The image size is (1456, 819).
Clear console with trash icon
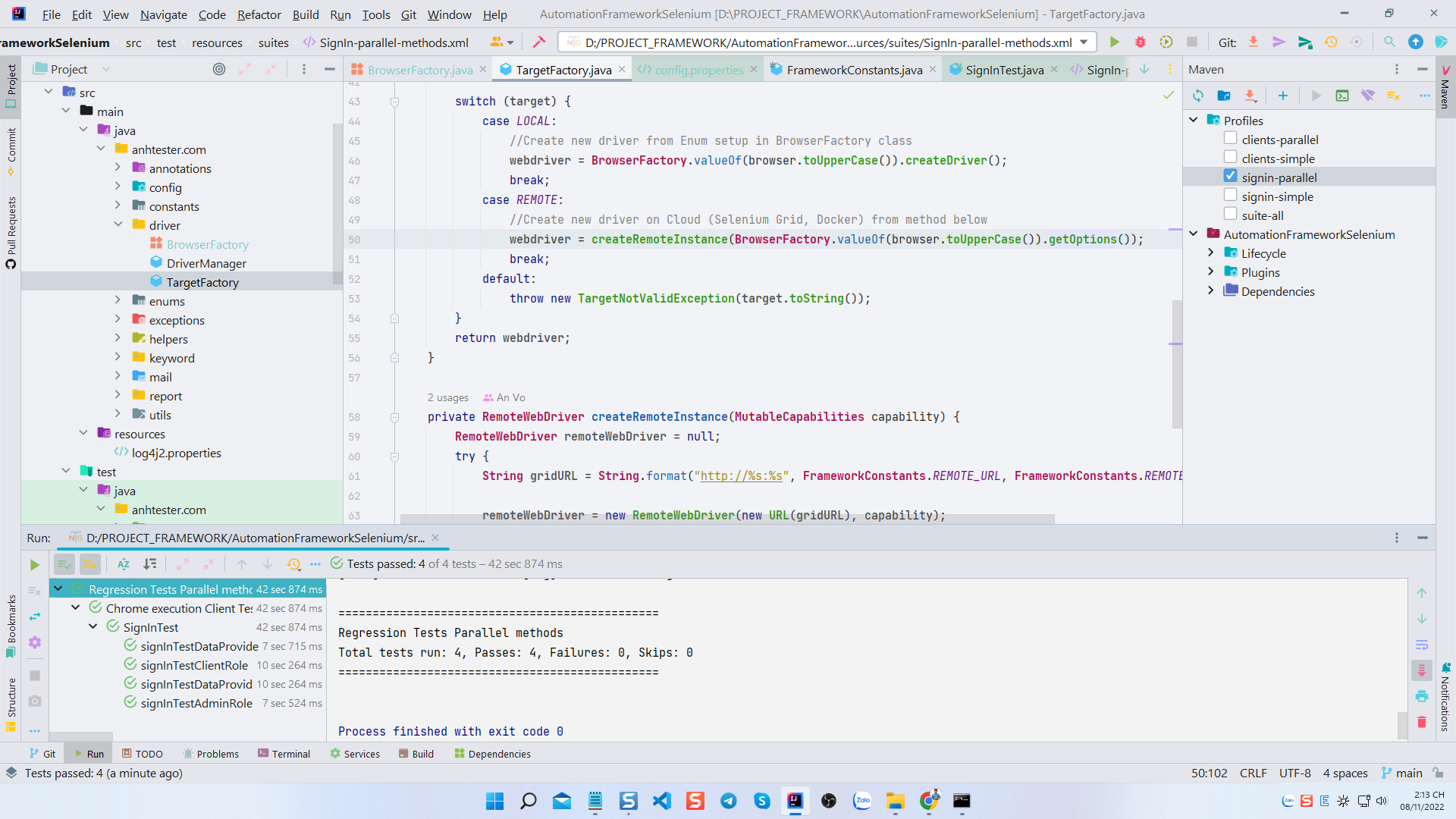pyautogui.click(x=1422, y=722)
